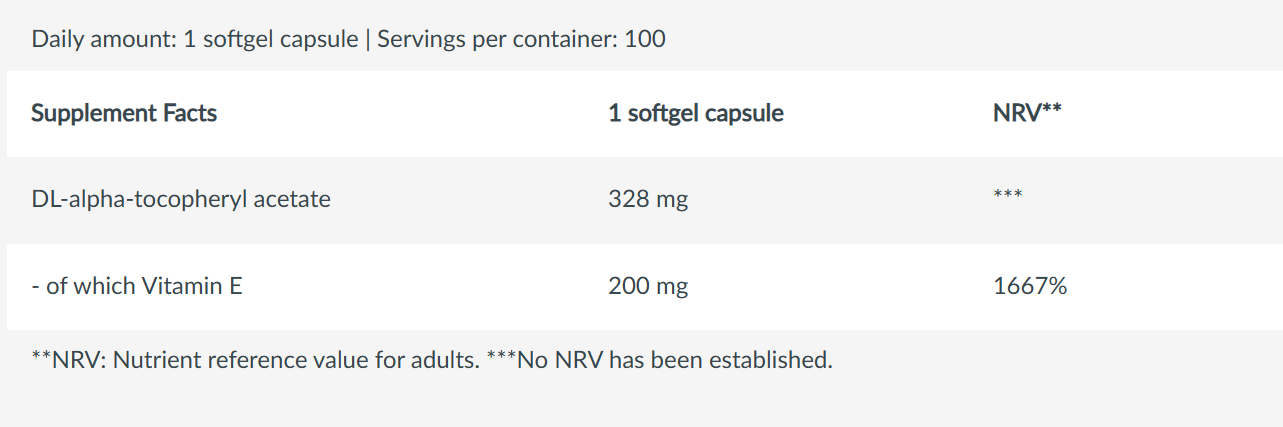Click the "Daily amount:" label text
The image size is (1283, 427).
pos(104,40)
